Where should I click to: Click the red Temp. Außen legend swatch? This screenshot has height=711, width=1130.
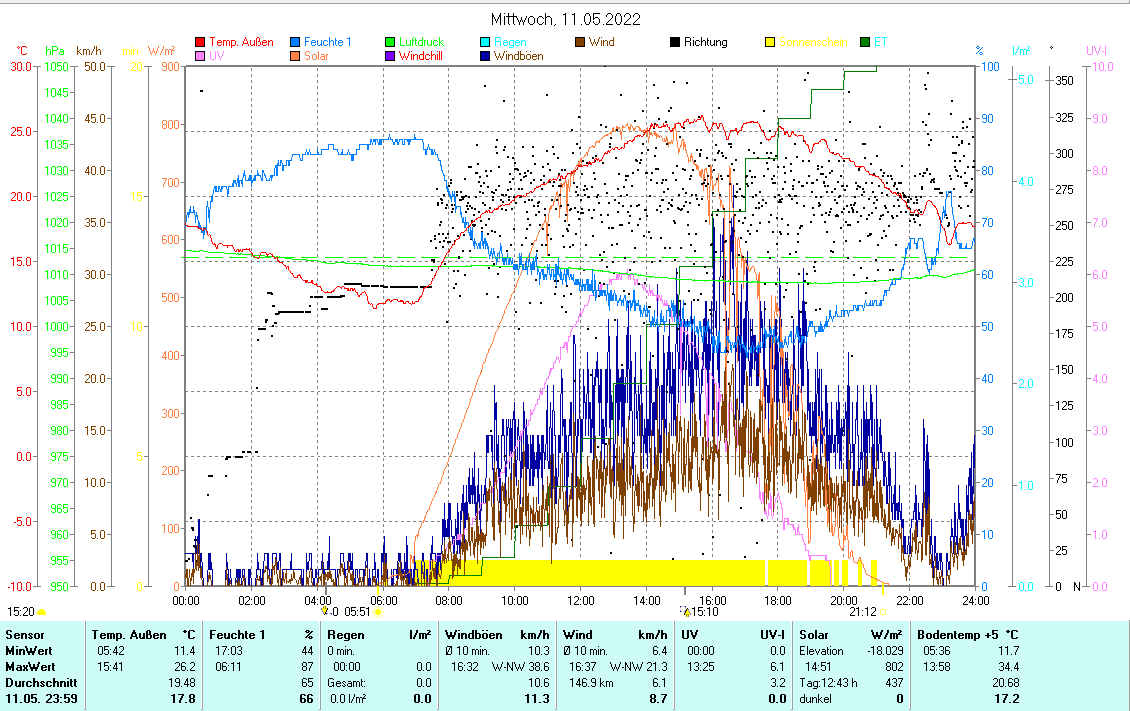[200, 42]
